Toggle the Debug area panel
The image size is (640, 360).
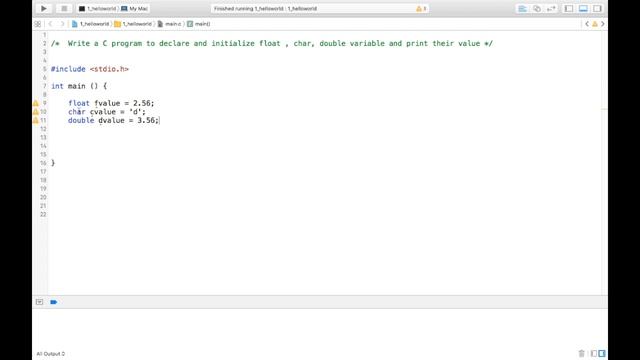tap(583, 9)
